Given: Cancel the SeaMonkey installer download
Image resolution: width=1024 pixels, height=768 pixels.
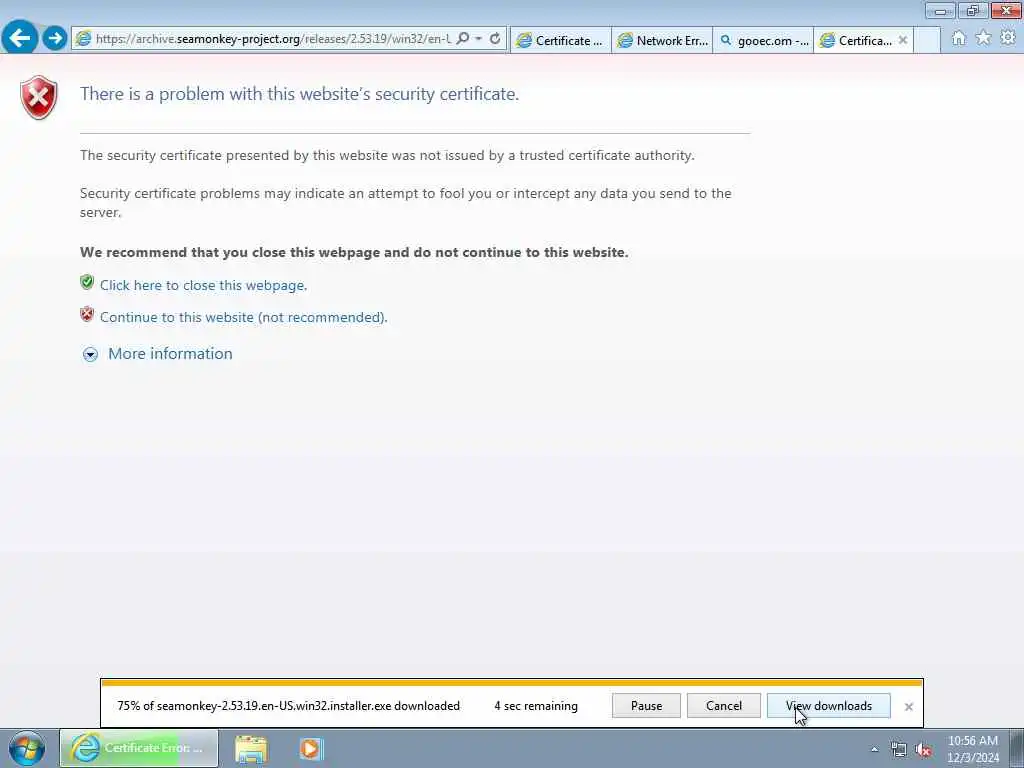Looking at the screenshot, I should [724, 706].
